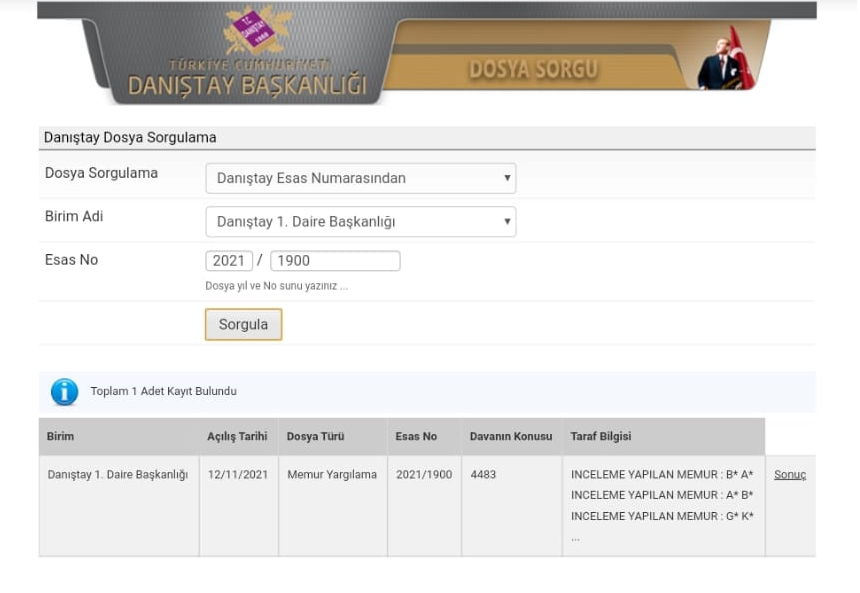Click the Memur Yargılama cell in results
860x593 pixels.
click(x=332, y=475)
